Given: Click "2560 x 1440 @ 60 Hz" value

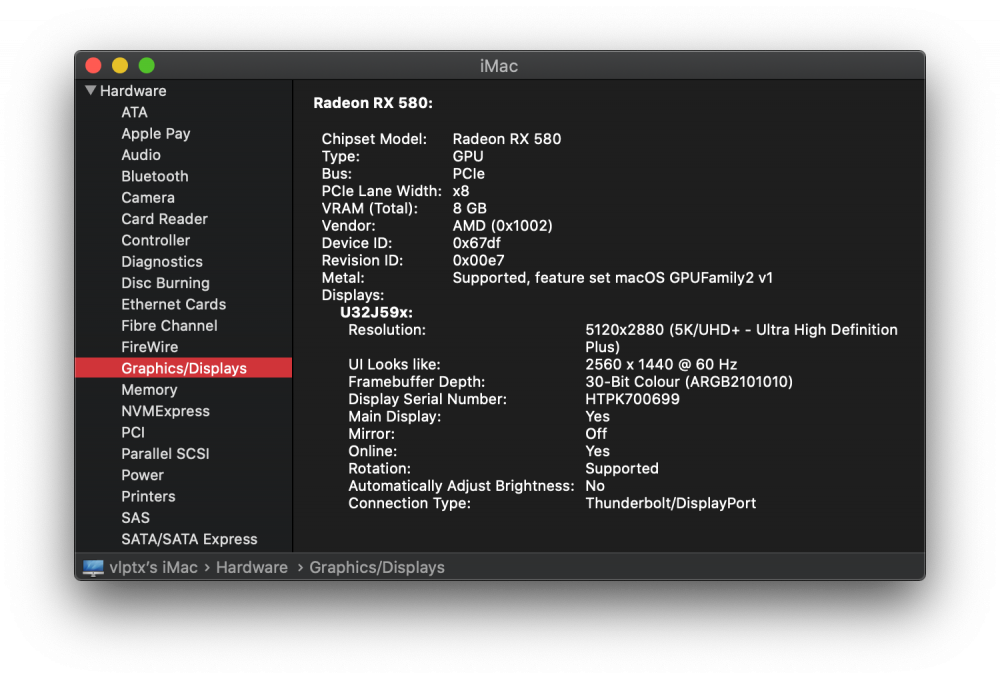Looking at the screenshot, I should pos(661,365).
